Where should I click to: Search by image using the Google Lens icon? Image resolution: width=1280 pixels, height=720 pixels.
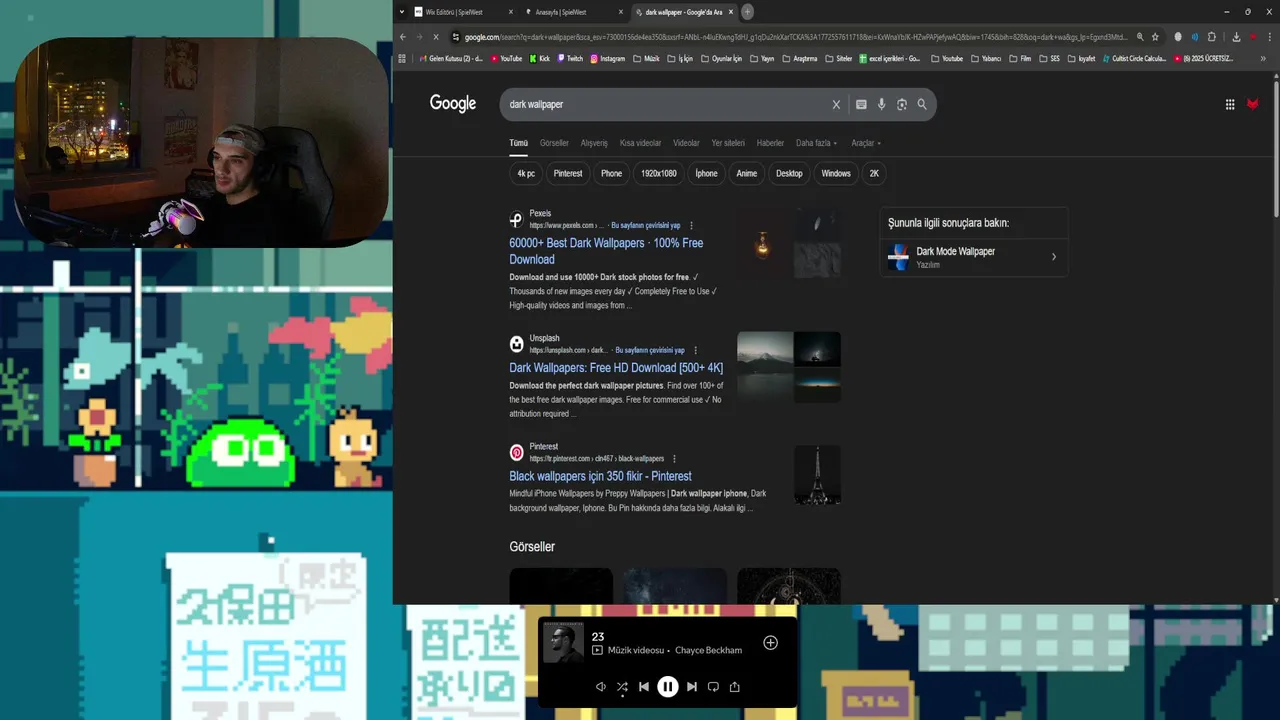coord(902,104)
